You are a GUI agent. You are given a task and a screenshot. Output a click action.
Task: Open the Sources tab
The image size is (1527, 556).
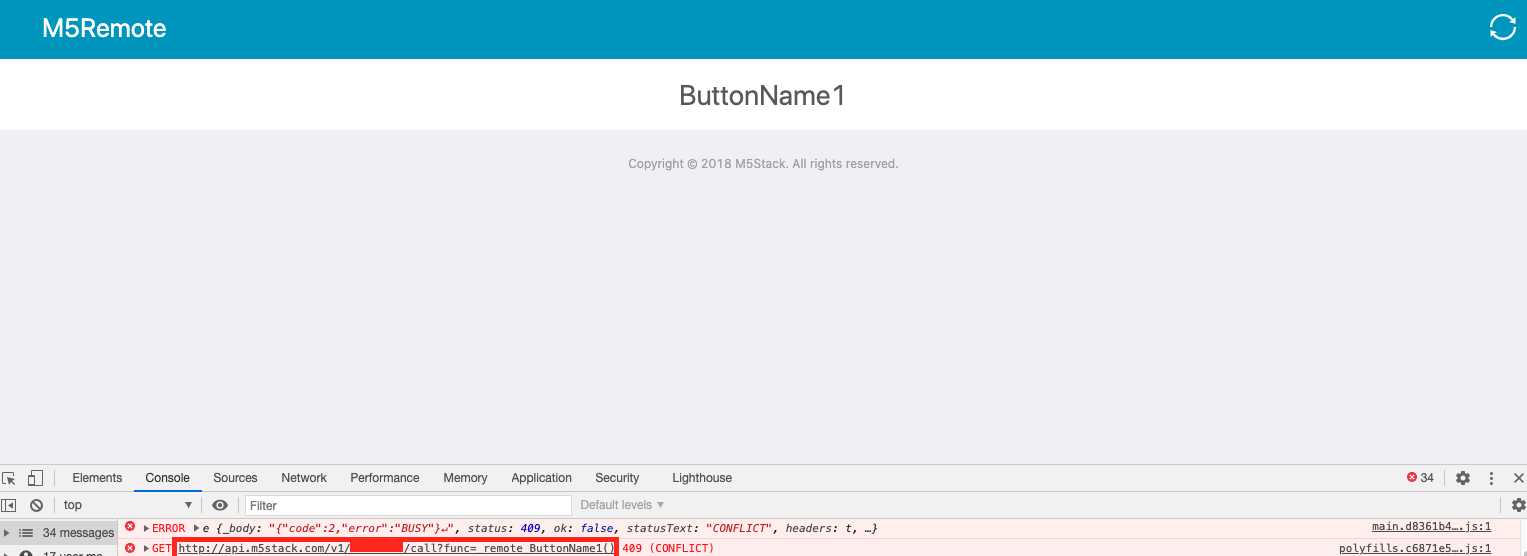tap(235, 478)
